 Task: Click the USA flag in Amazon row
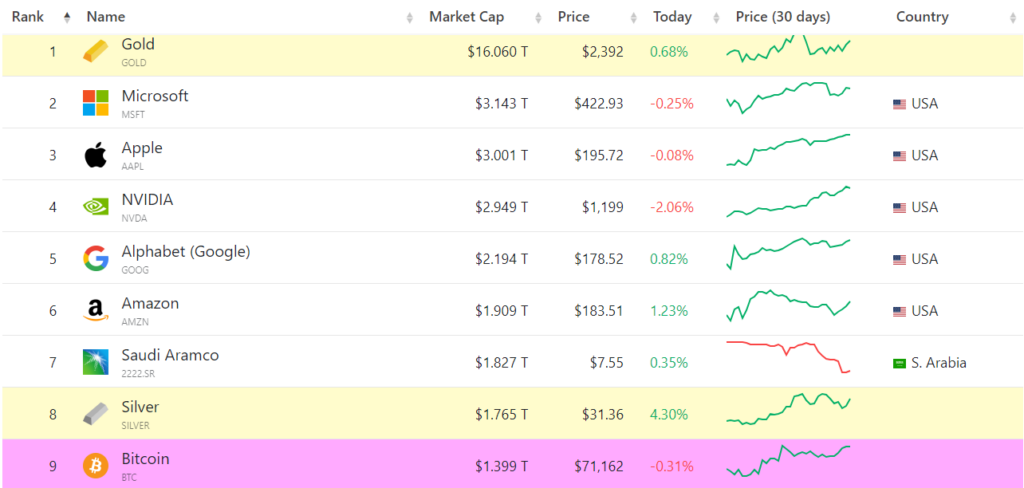900,311
